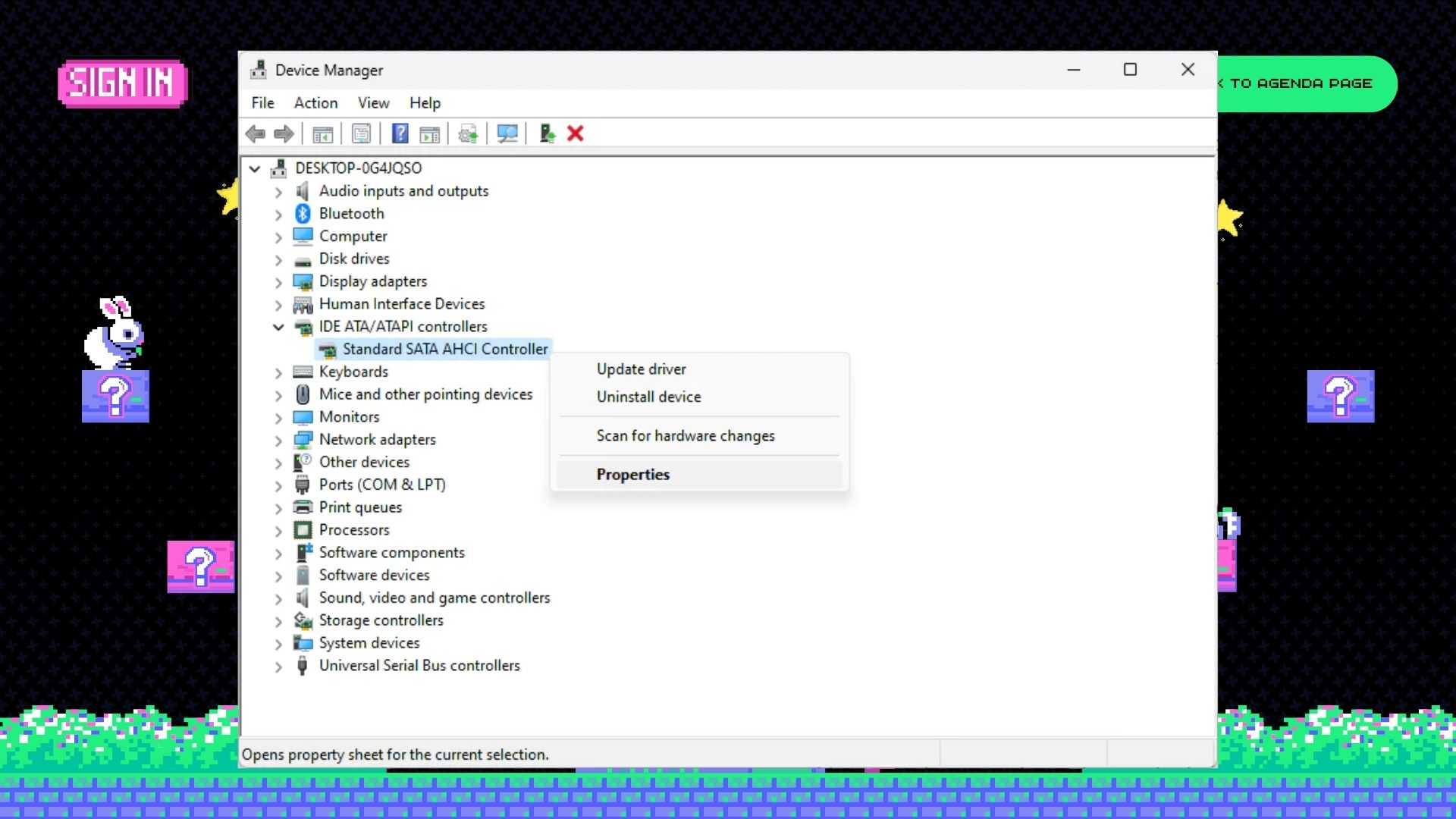Screen dimensions: 1456x819
Task: Open the blue question mark Help icon
Action: (400, 134)
